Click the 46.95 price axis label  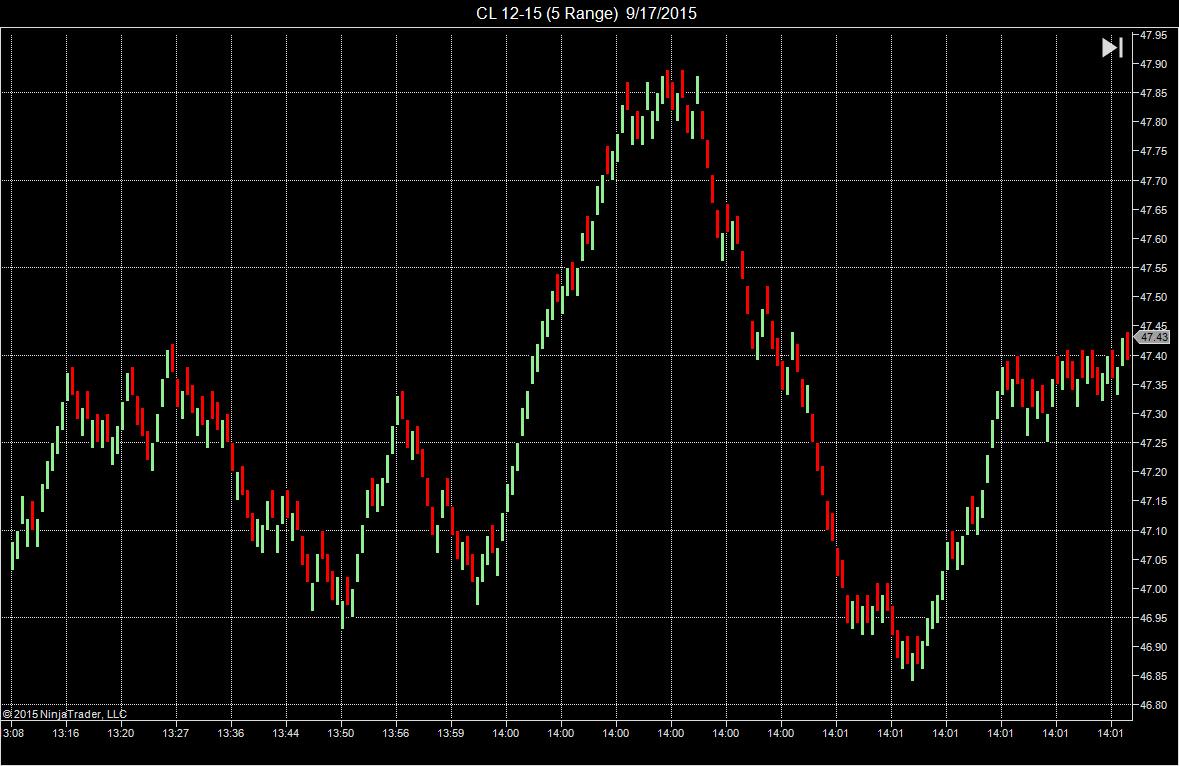tap(1154, 618)
